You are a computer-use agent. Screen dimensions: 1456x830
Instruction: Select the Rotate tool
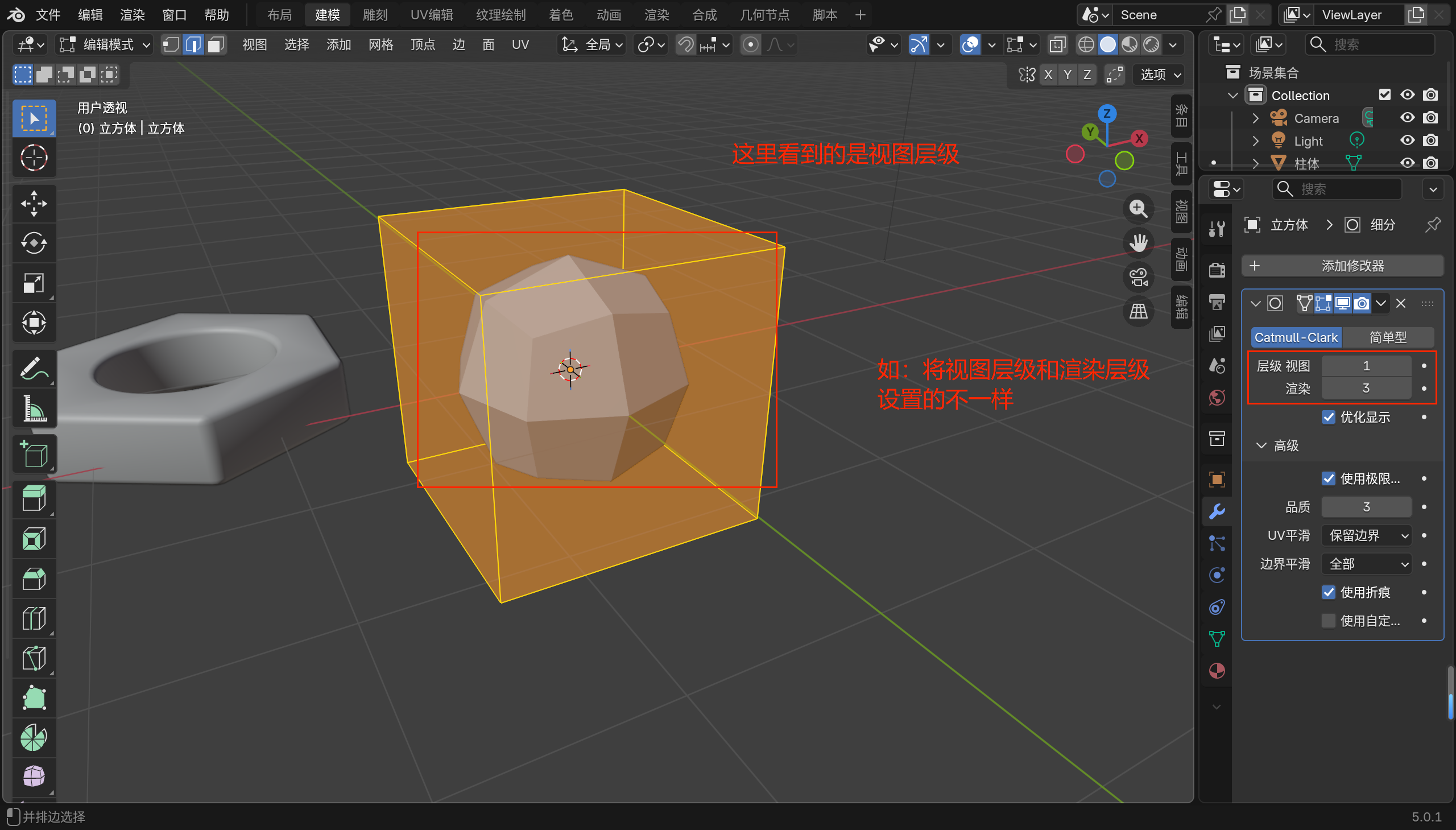point(34,243)
